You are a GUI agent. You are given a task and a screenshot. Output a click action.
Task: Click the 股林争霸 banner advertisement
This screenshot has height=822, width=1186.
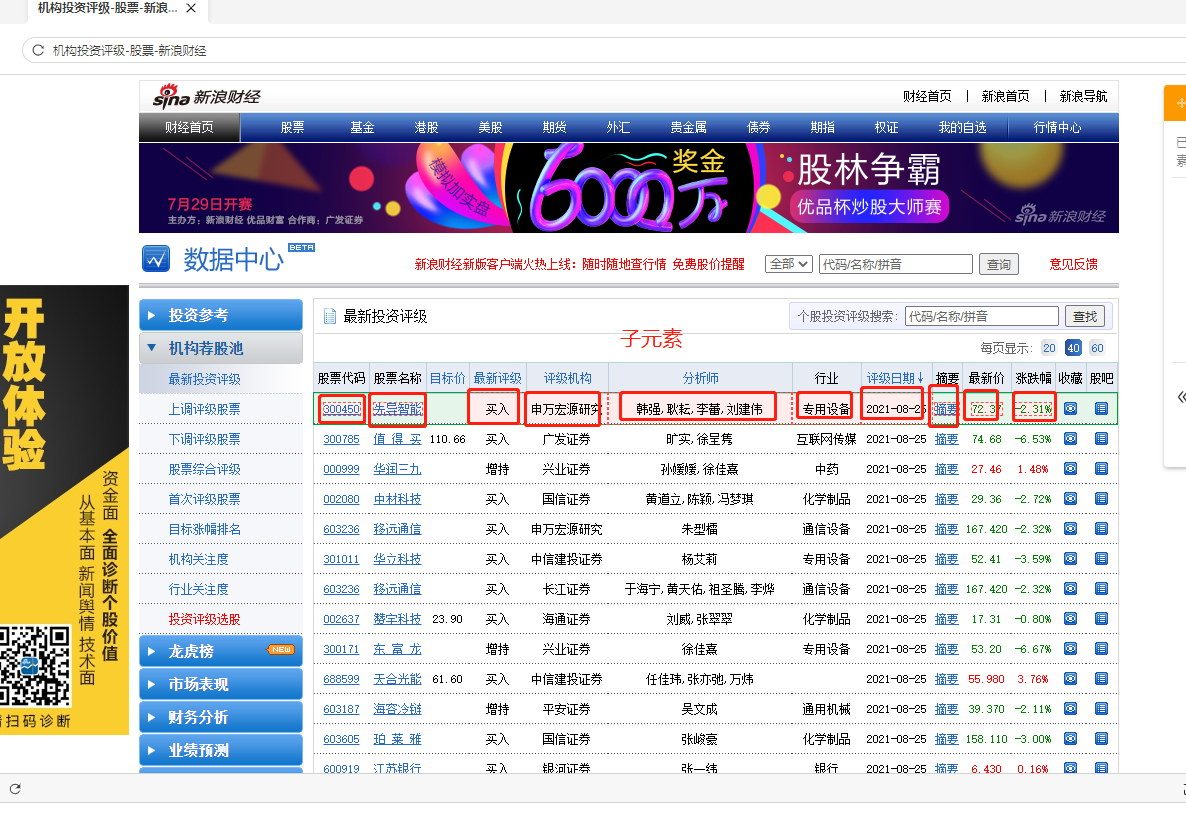point(629,188)
